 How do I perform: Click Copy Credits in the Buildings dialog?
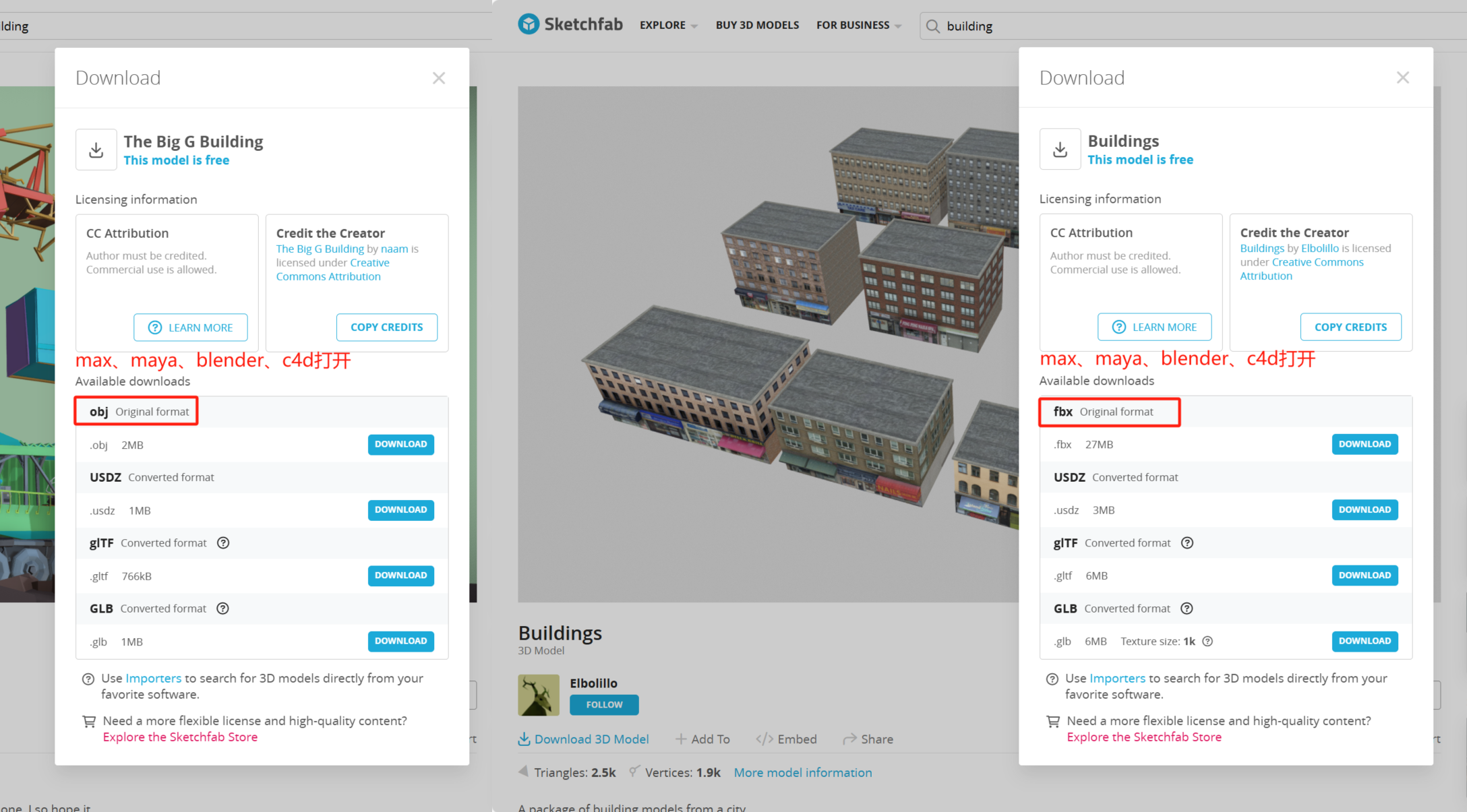click(1350, 327)
